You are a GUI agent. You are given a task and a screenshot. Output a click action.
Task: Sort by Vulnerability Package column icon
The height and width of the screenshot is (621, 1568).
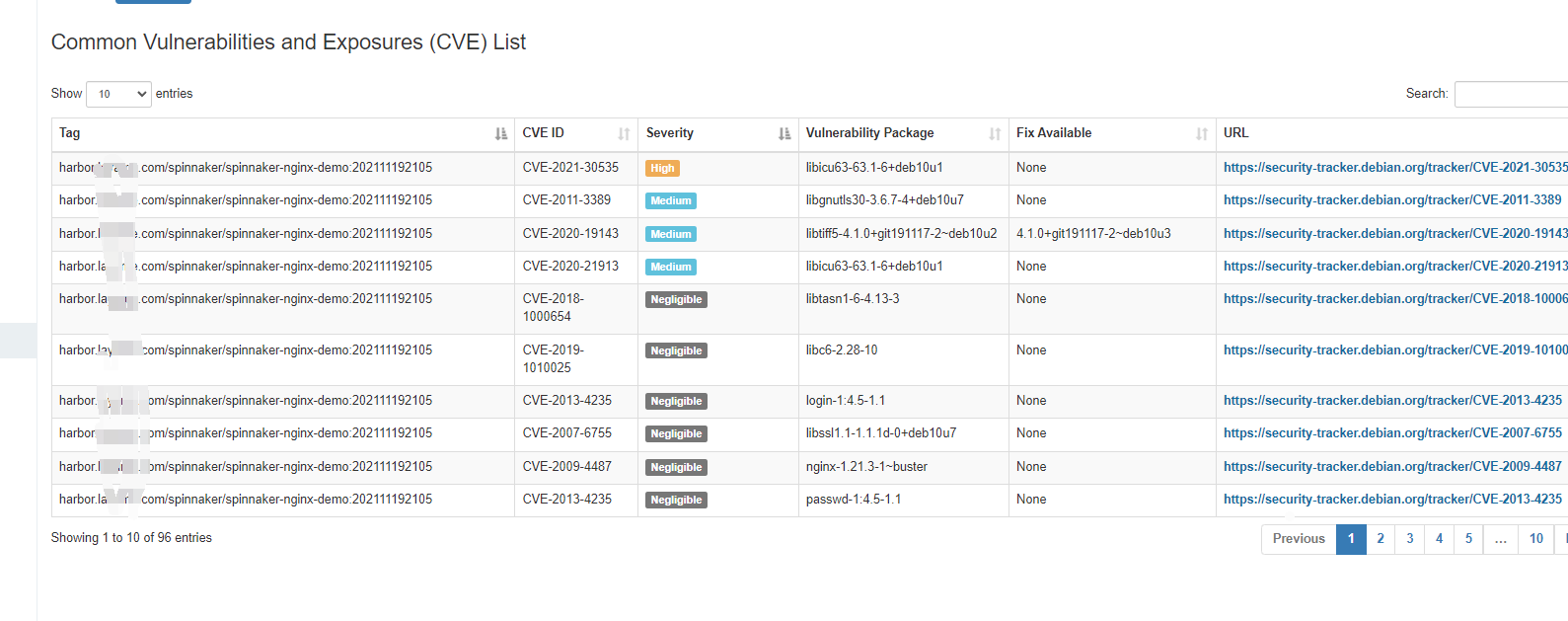pos(995,133)
